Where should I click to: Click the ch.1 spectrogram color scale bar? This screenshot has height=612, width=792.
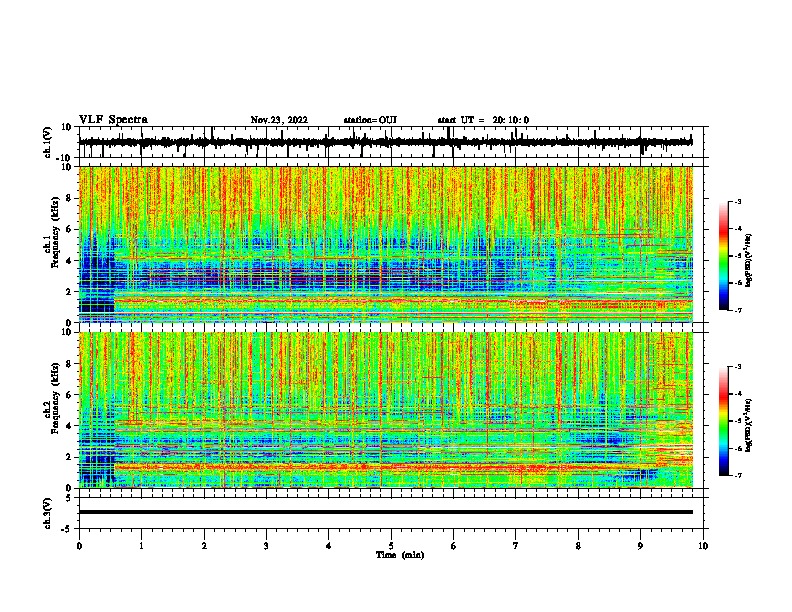pyautogui.click(x=724, y=256)
